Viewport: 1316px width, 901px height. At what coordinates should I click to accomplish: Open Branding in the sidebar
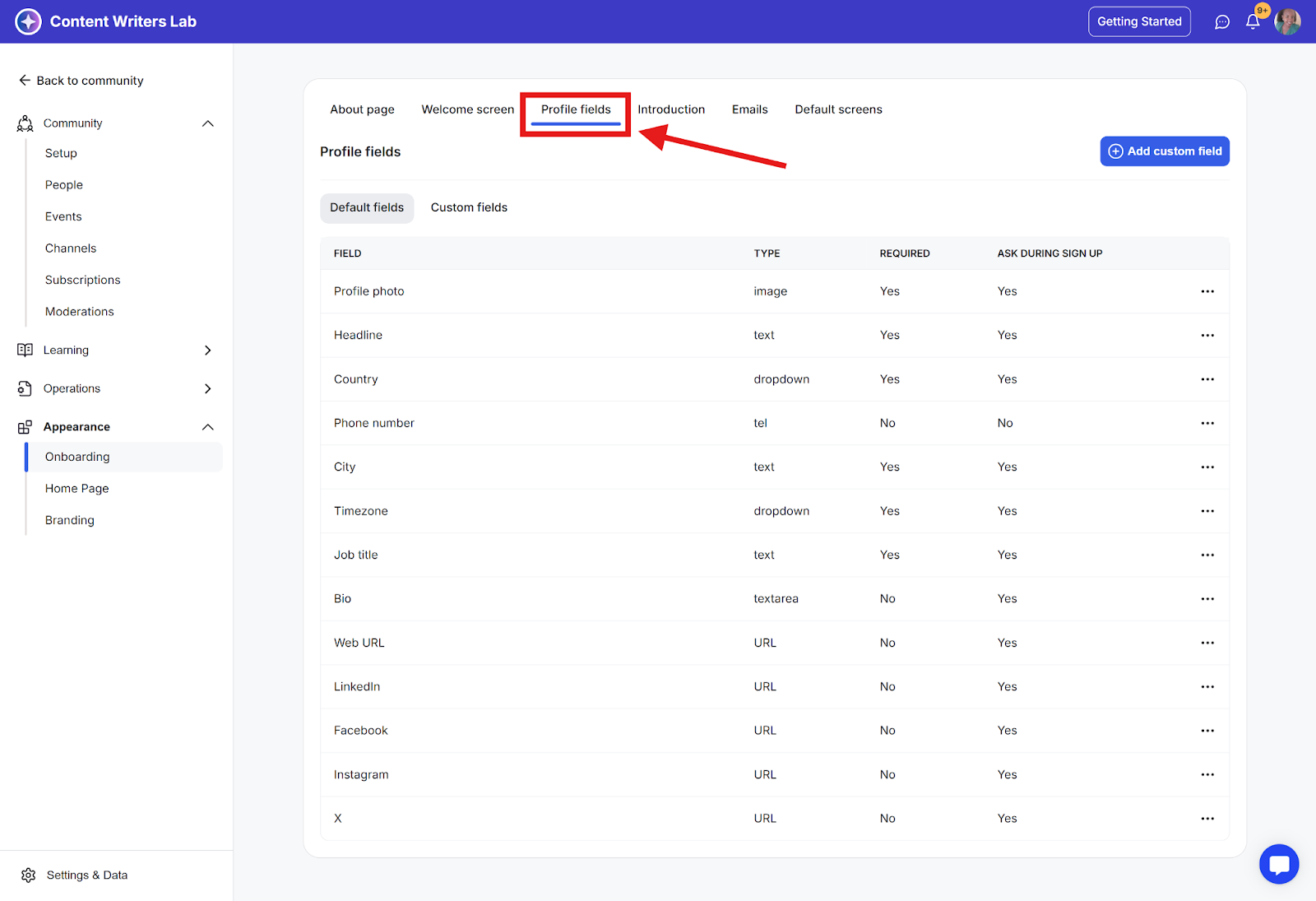pos(70,521)
